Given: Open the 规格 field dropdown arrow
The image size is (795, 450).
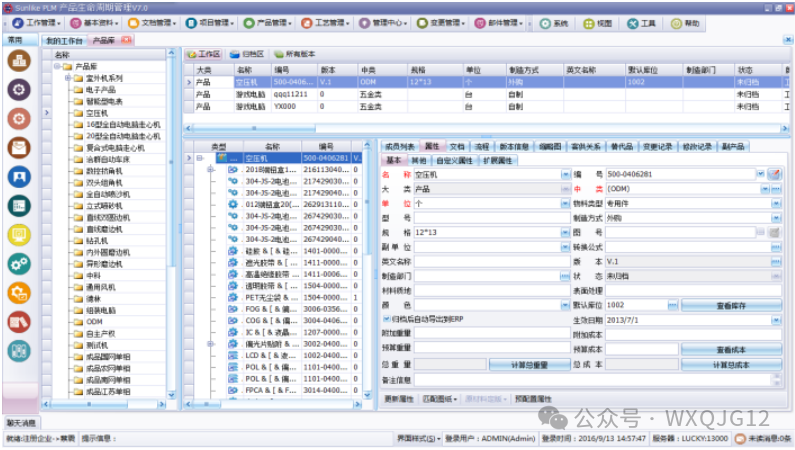Looking at the screenshot, I should pos(565,232).
